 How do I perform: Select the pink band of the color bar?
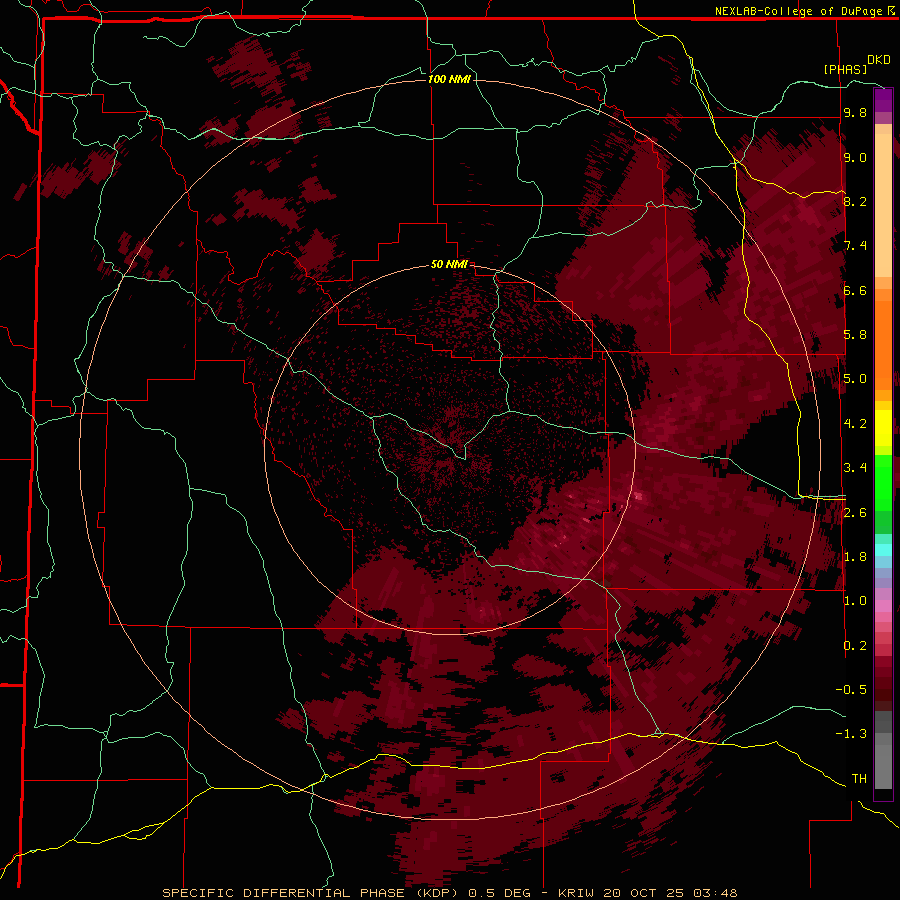[883, 606]
